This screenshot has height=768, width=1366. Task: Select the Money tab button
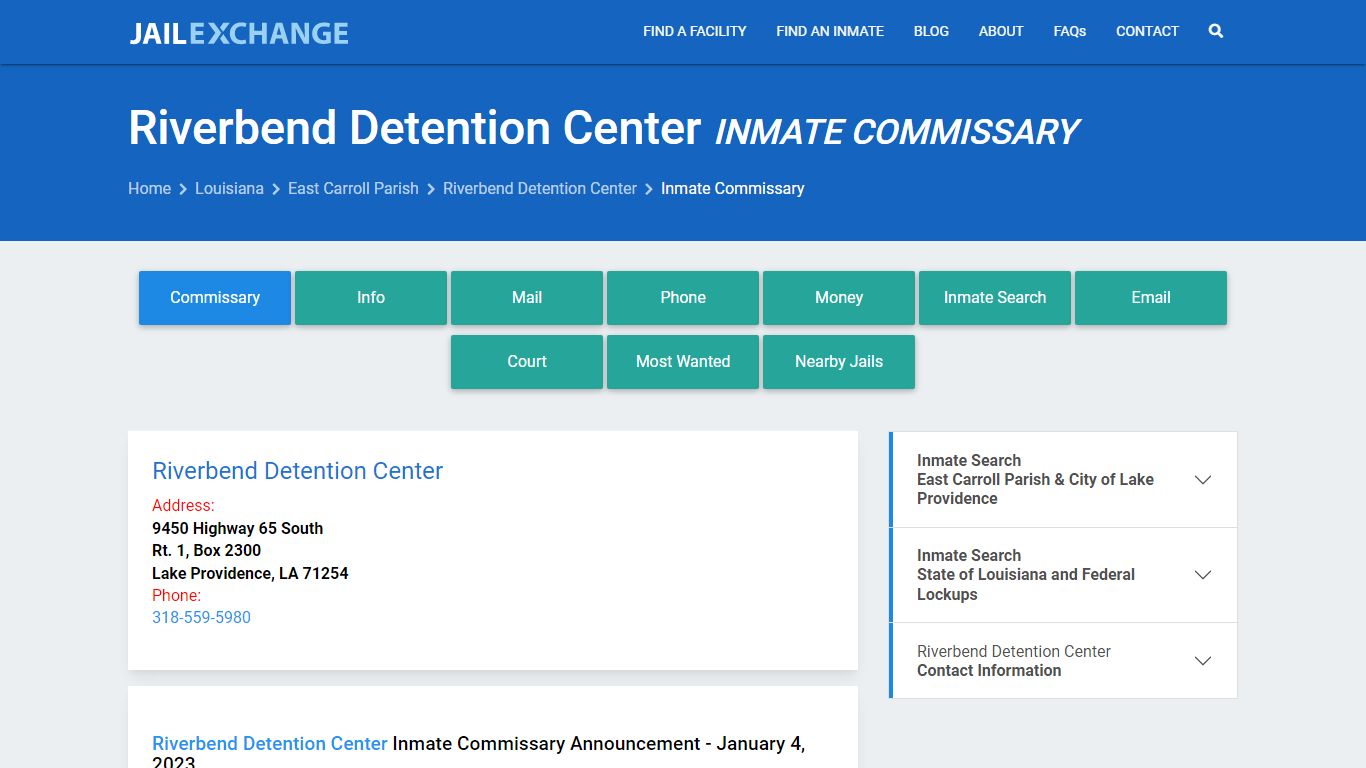[x=839, y=298]
